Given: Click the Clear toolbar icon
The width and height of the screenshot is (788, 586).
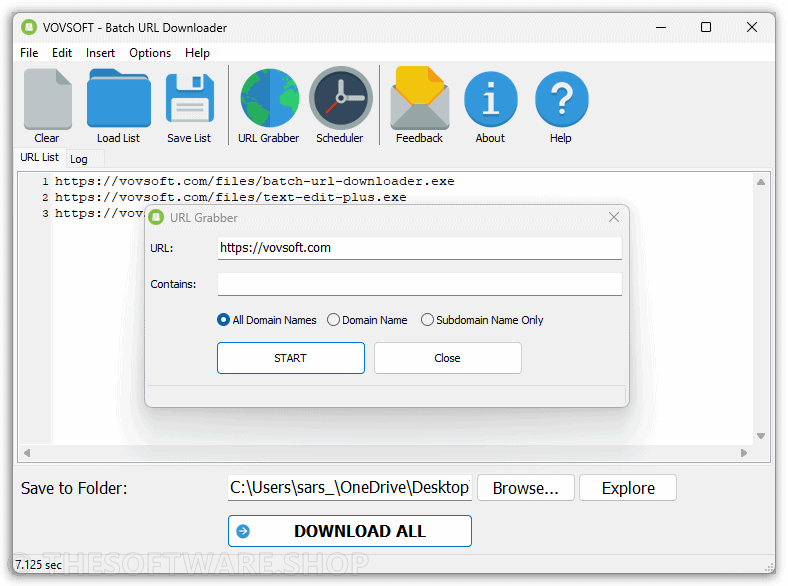Looking at the screenshot, I should [x=47, y=100].
